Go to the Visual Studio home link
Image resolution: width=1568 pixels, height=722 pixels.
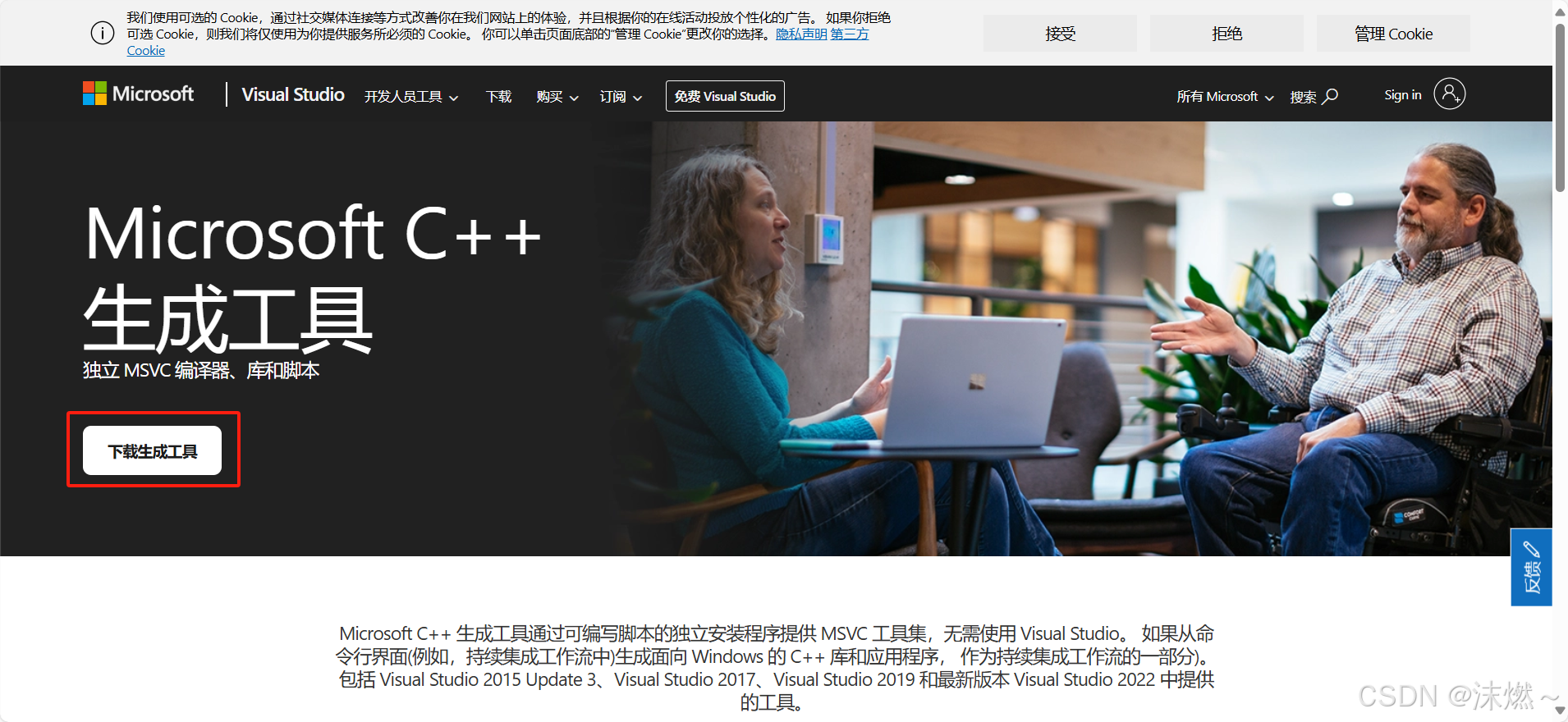[x=293, y=95]
